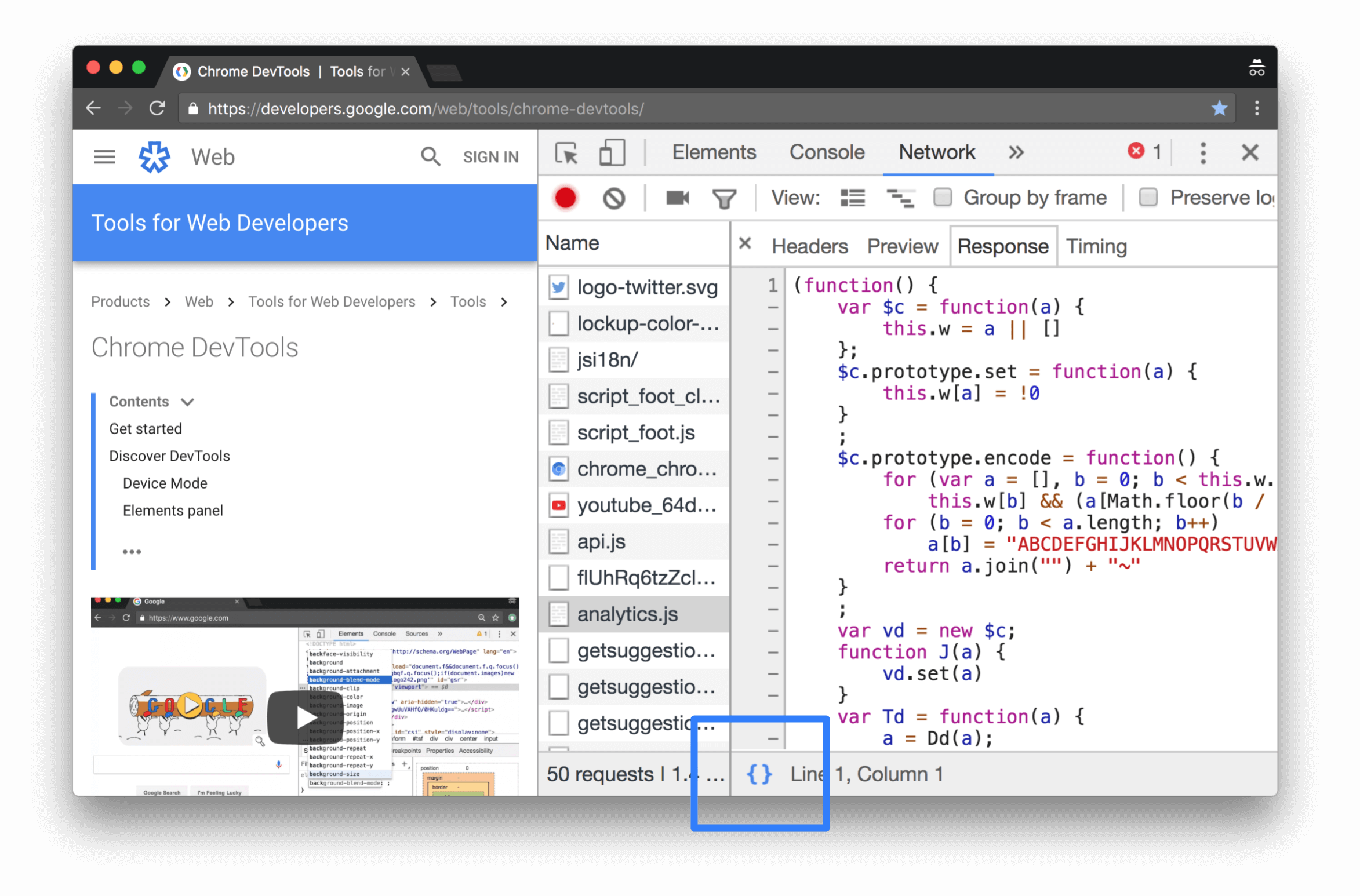Click the Headers tab in panel
The width and height of the screenshot is (1360, 896).
[x=808, y=246]
